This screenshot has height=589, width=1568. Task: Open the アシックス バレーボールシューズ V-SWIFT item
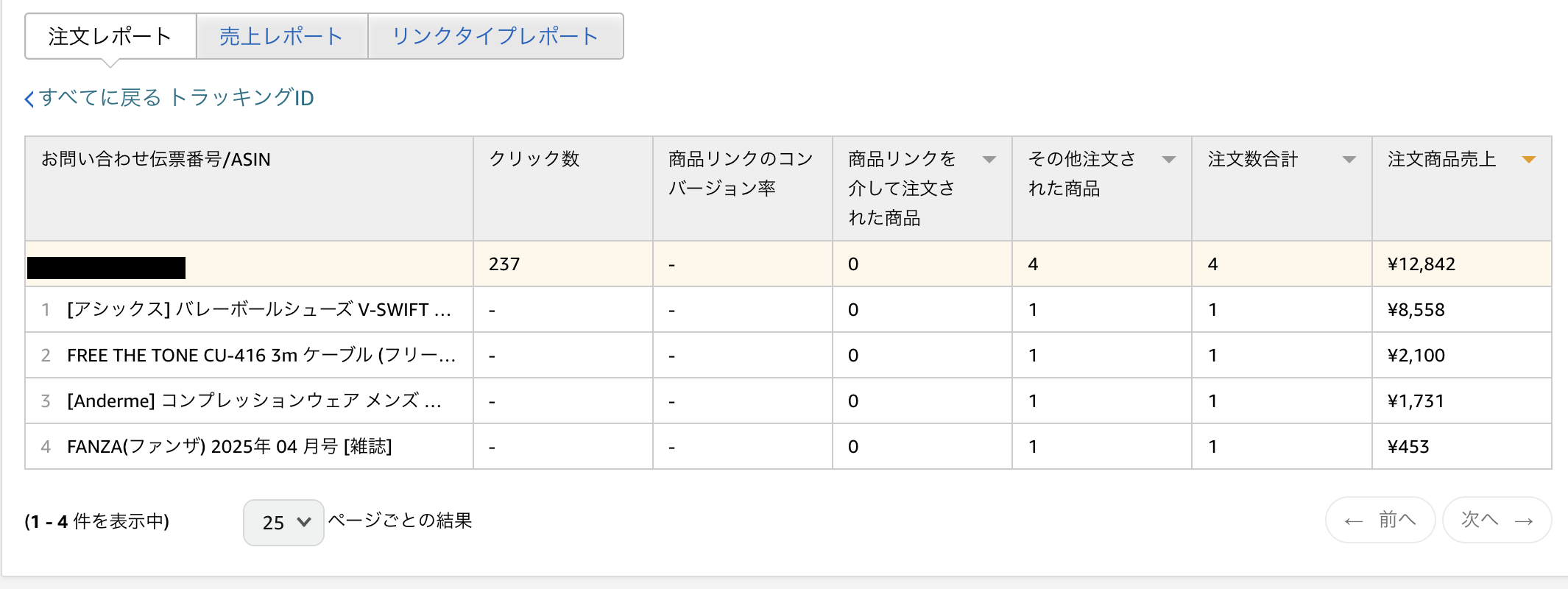258,310
